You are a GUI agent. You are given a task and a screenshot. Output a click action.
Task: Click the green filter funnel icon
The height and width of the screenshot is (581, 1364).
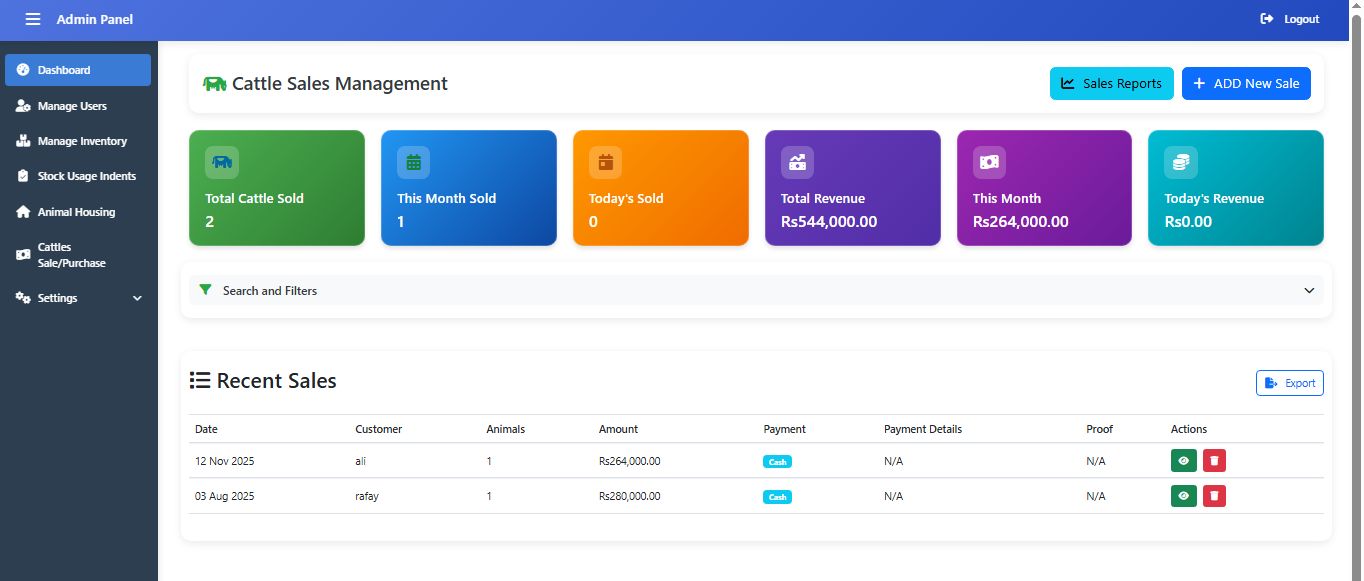coord(205,290)
